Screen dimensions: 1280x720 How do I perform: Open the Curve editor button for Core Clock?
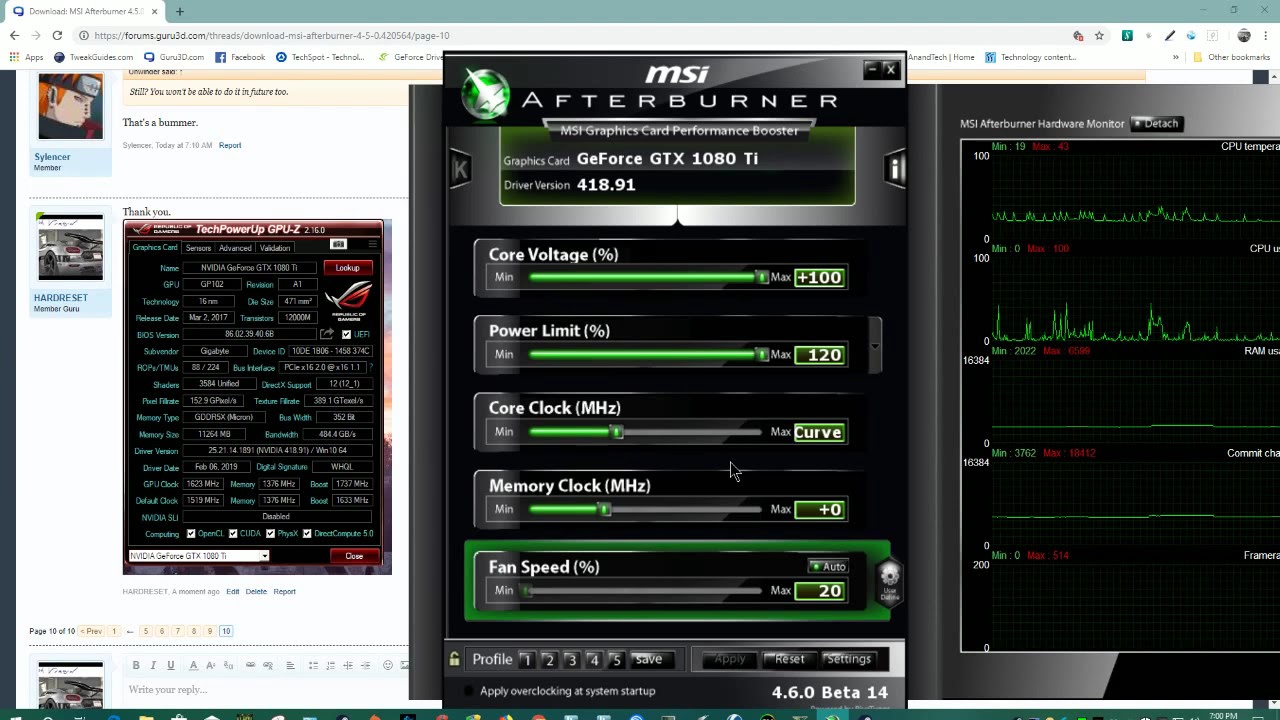tap(819, 432)
